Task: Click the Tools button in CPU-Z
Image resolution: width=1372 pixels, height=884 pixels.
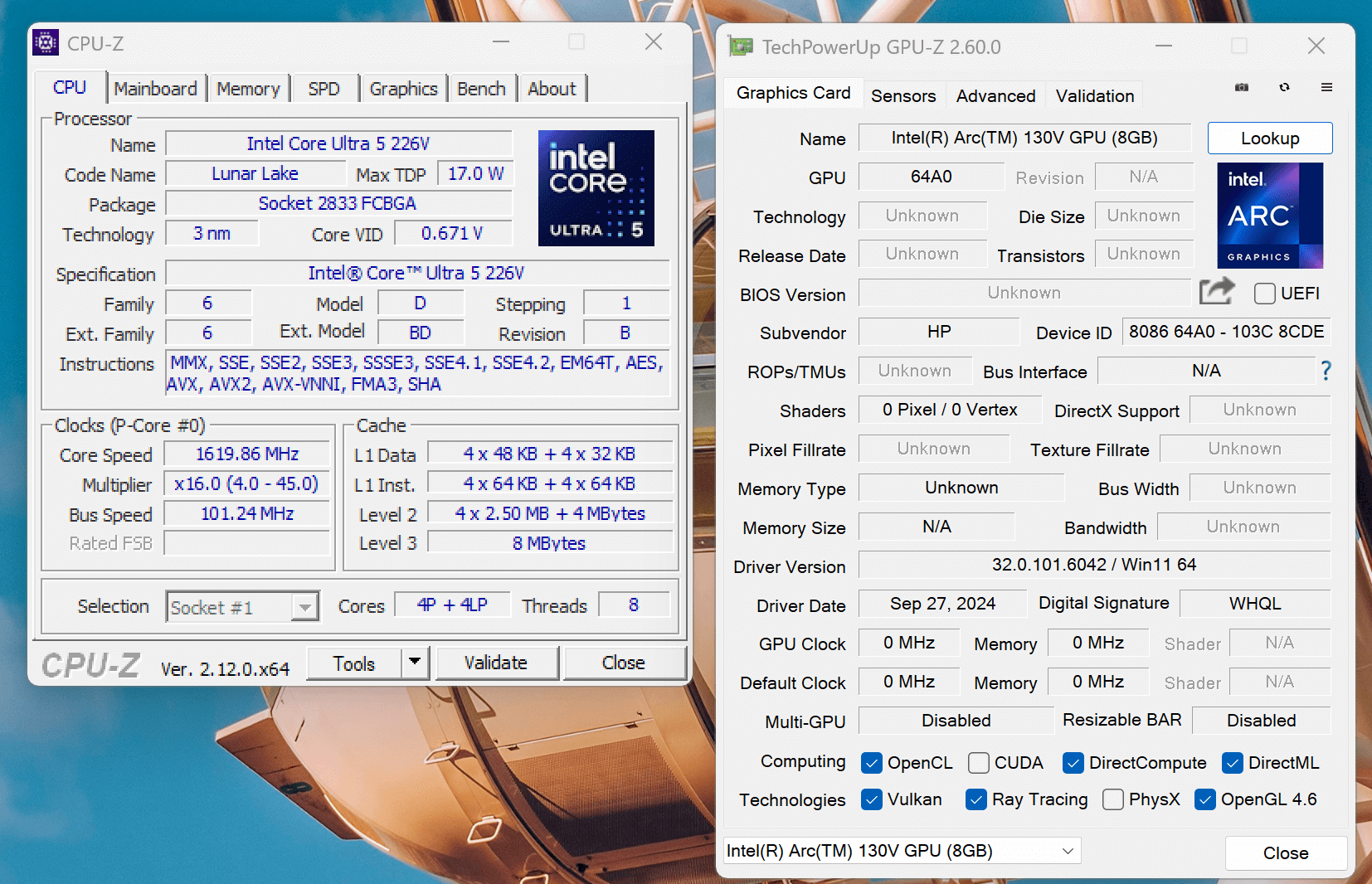Action: tap(354, 663)
